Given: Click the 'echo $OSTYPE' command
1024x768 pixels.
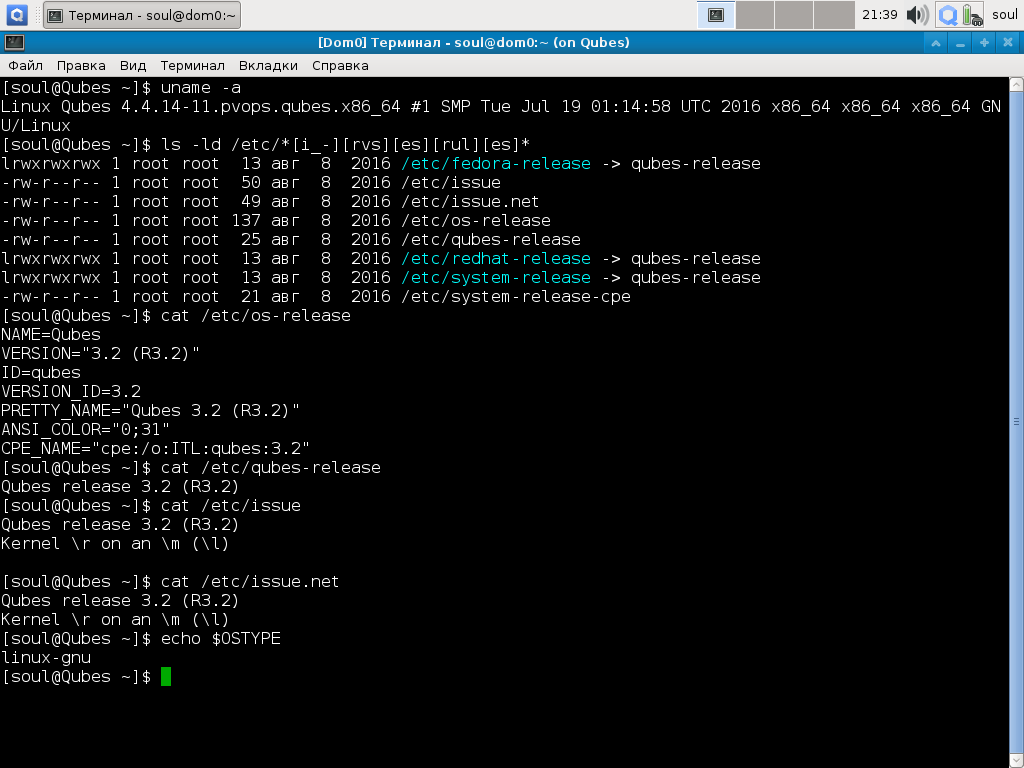Looking at the screenshot, I should pyautogui.click(x=221, y=638).
